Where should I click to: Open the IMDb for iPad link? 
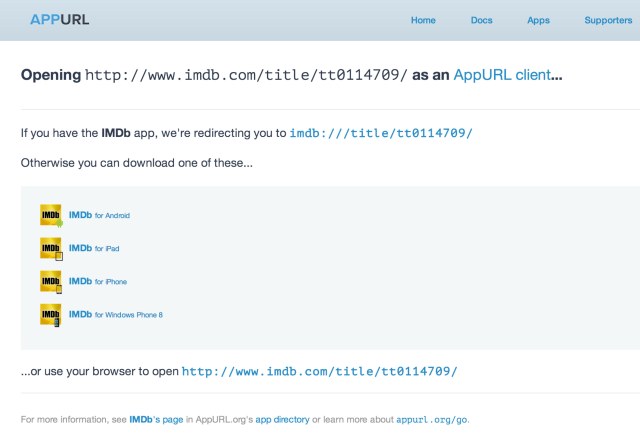pos(94,248)
